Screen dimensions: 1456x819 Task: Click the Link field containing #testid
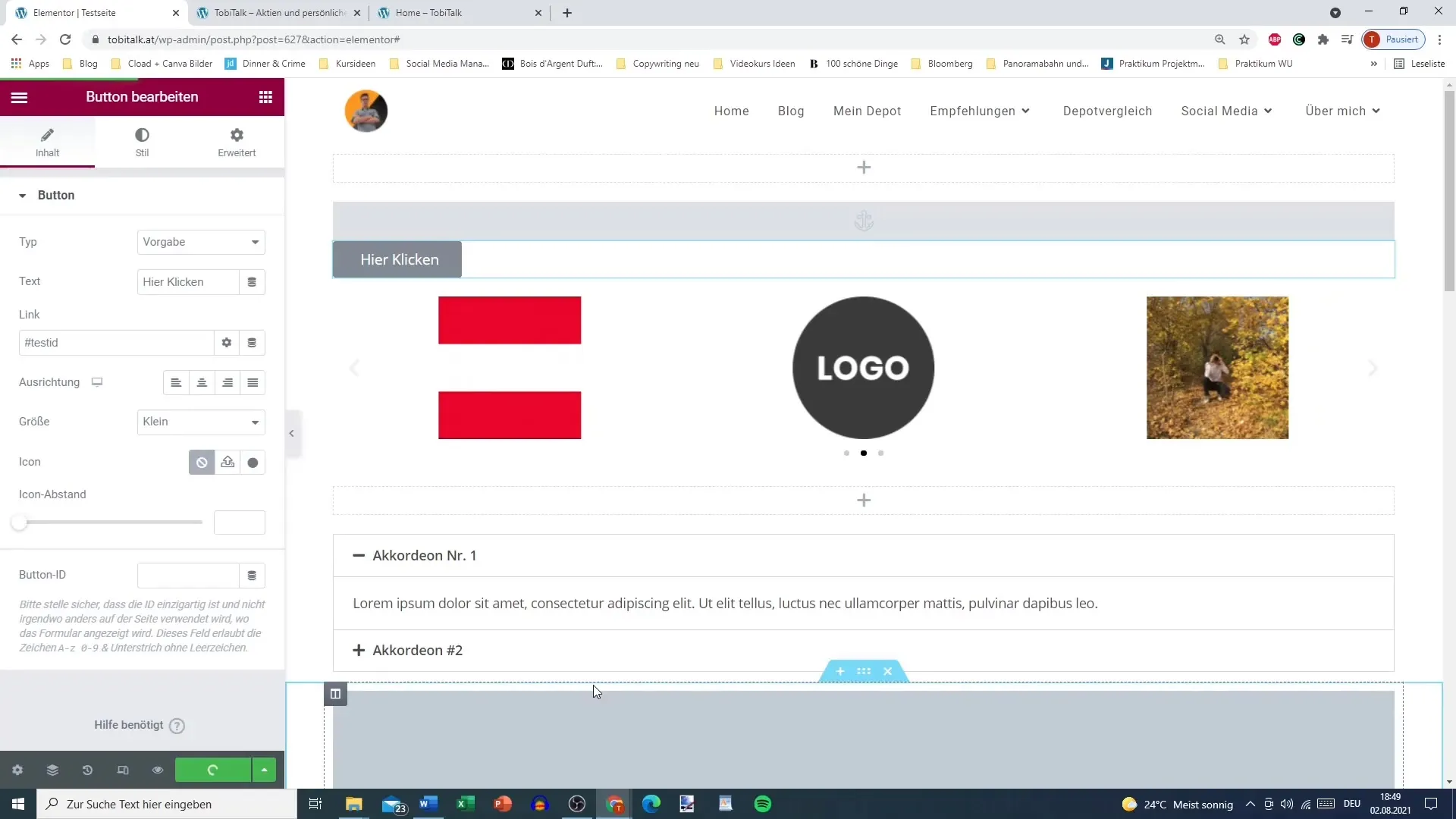pyautogui.click(x=116, y=343)
